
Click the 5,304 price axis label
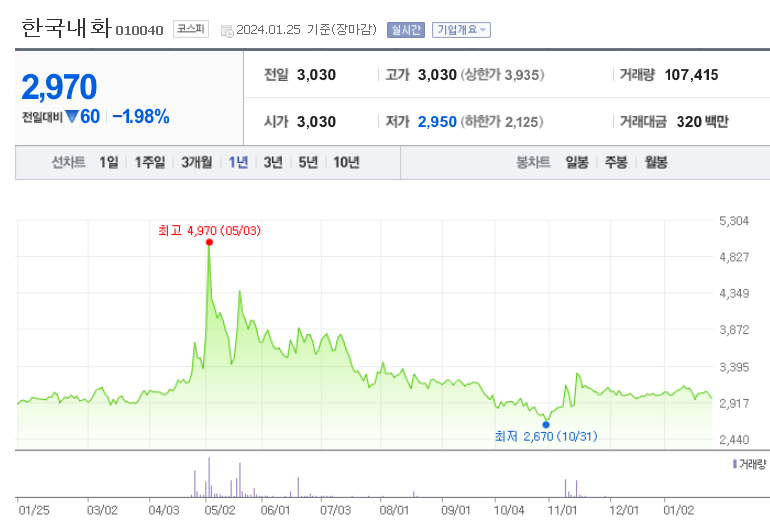[734, 221]
